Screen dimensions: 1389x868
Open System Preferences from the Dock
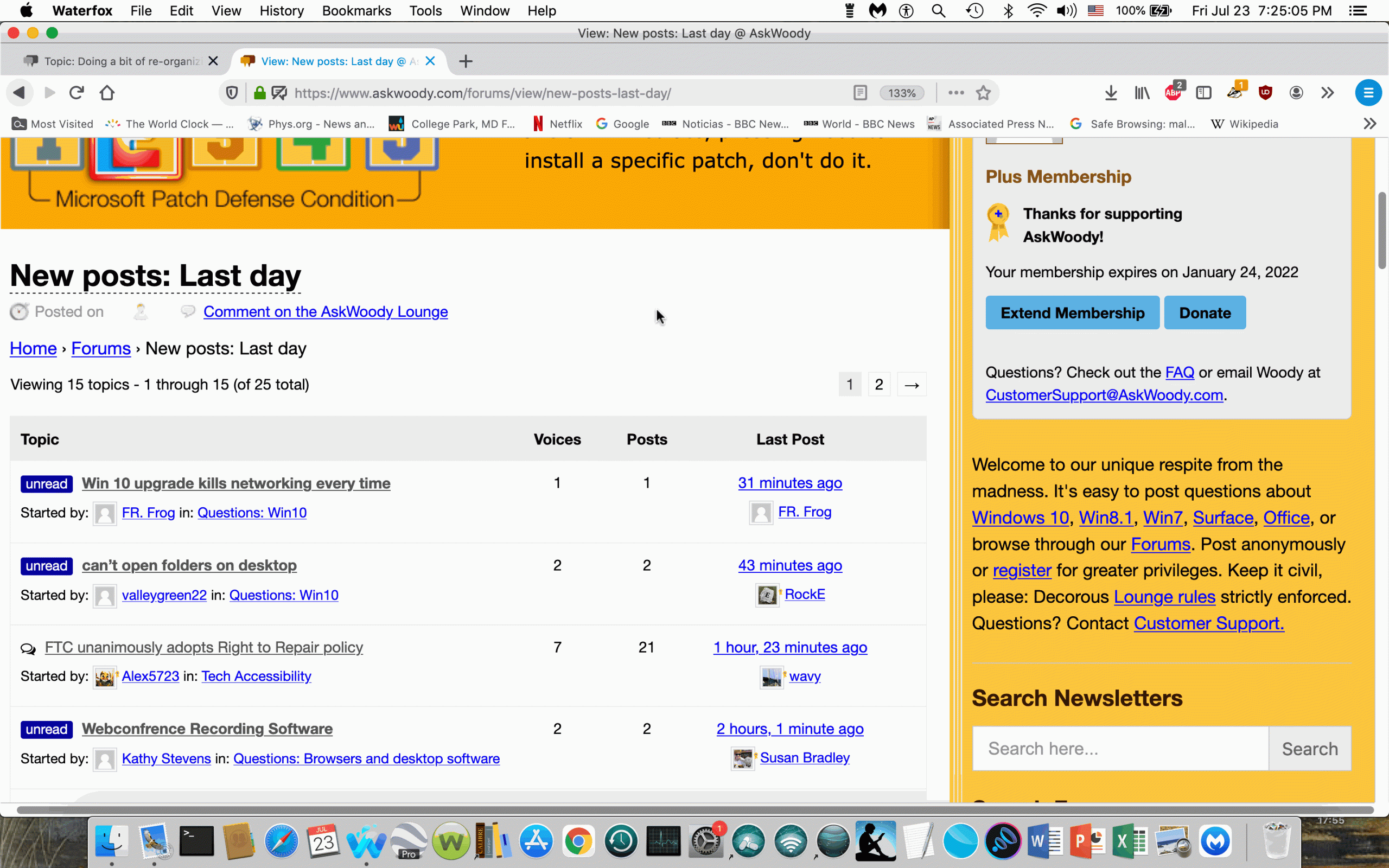705,841
